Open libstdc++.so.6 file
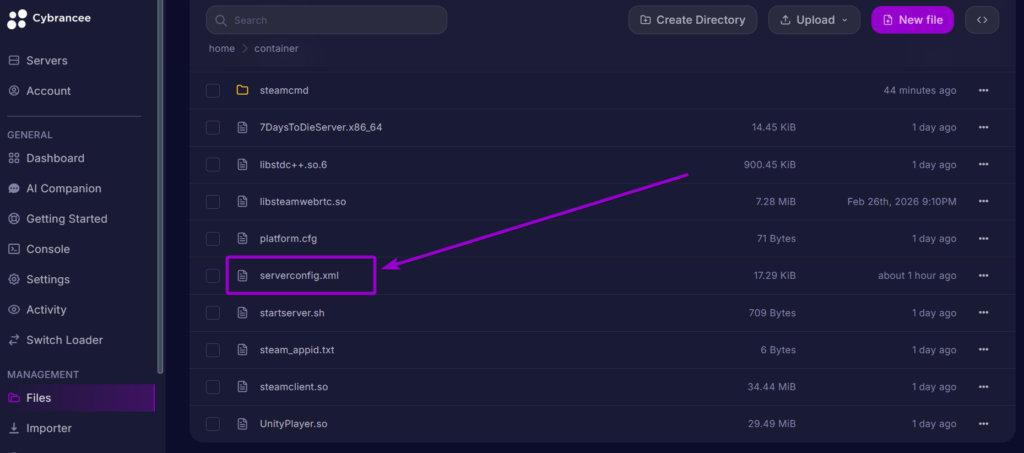 click(293, 164)
